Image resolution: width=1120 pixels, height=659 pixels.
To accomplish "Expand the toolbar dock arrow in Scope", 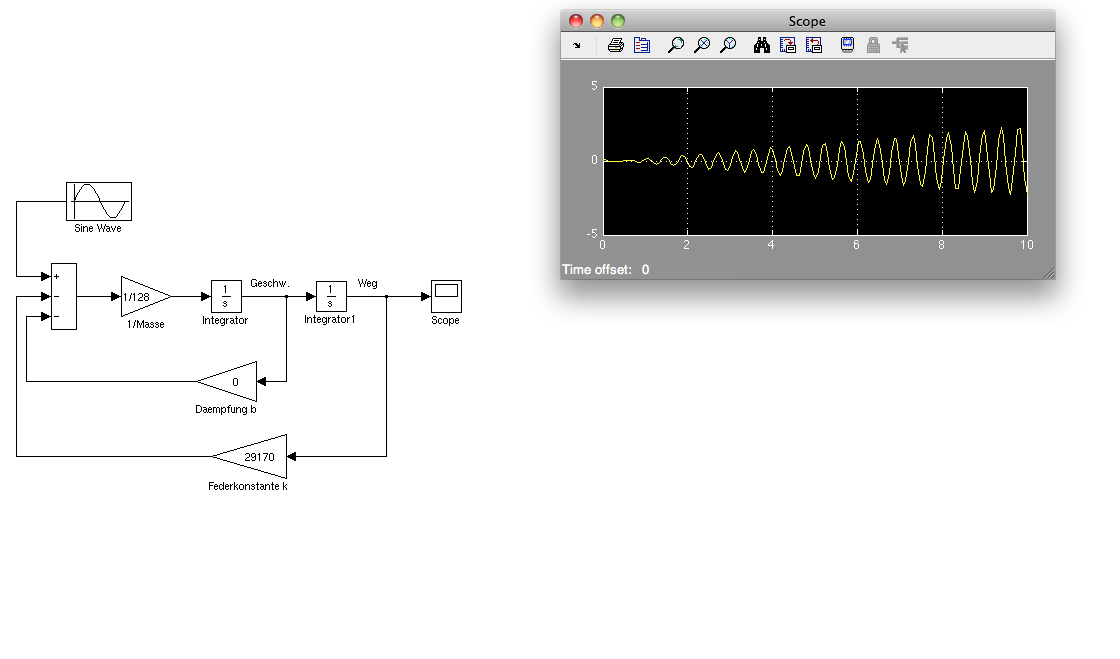I will click(577, 45).
